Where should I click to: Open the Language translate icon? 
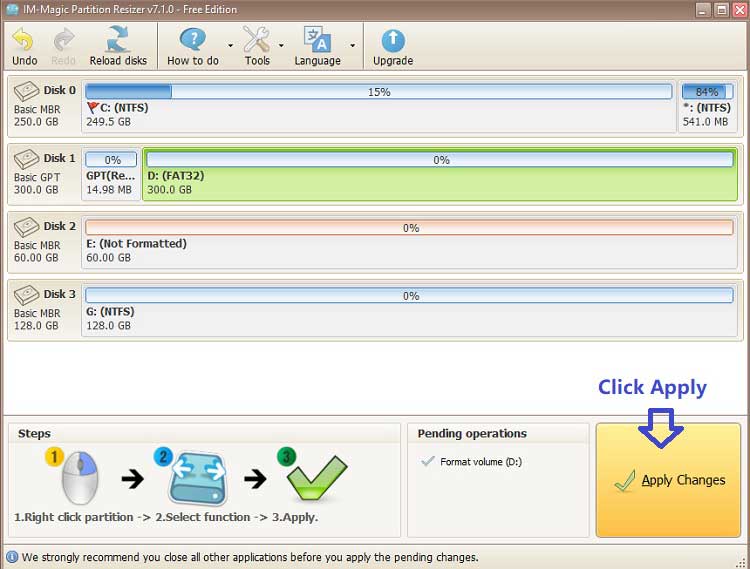pos(317,39)
